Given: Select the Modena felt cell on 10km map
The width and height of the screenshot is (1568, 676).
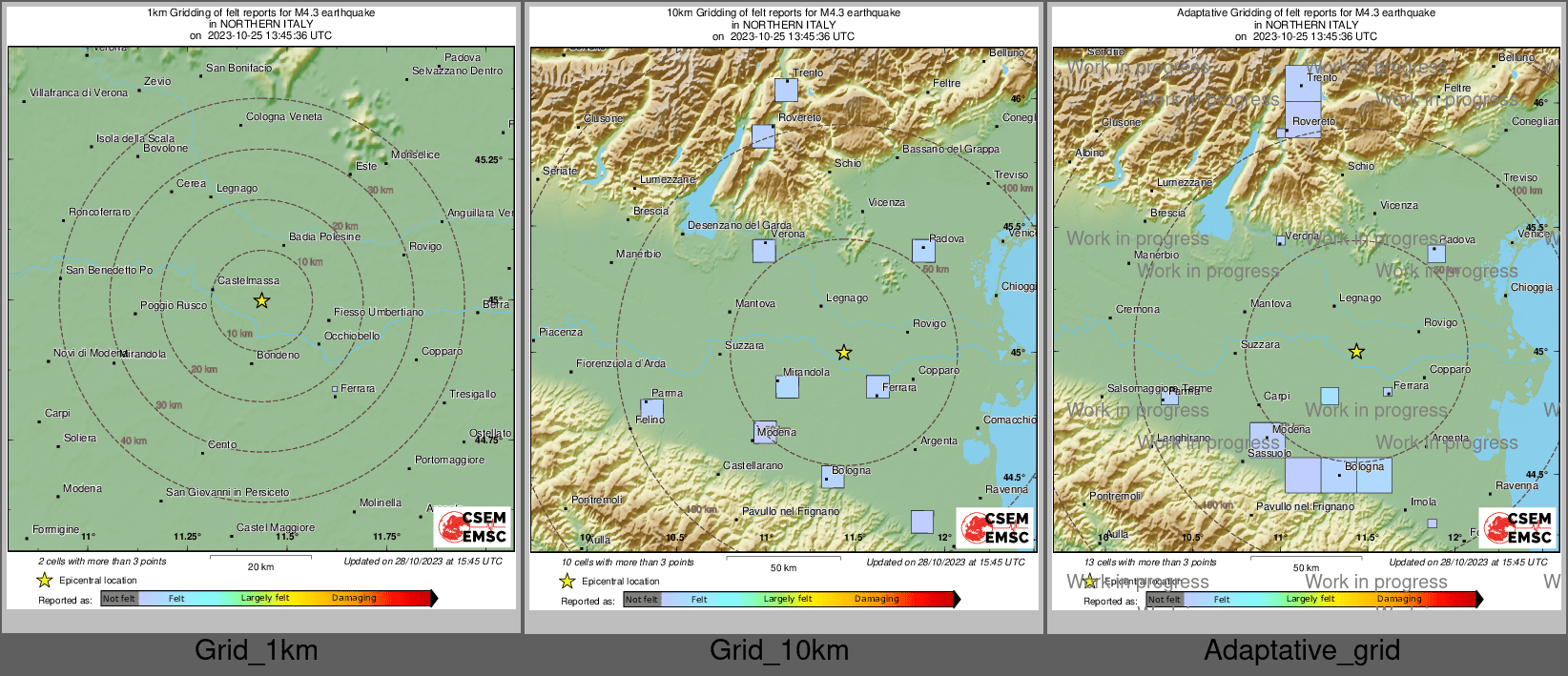Looking at the screenshot, I should click(x=765, y=432).
